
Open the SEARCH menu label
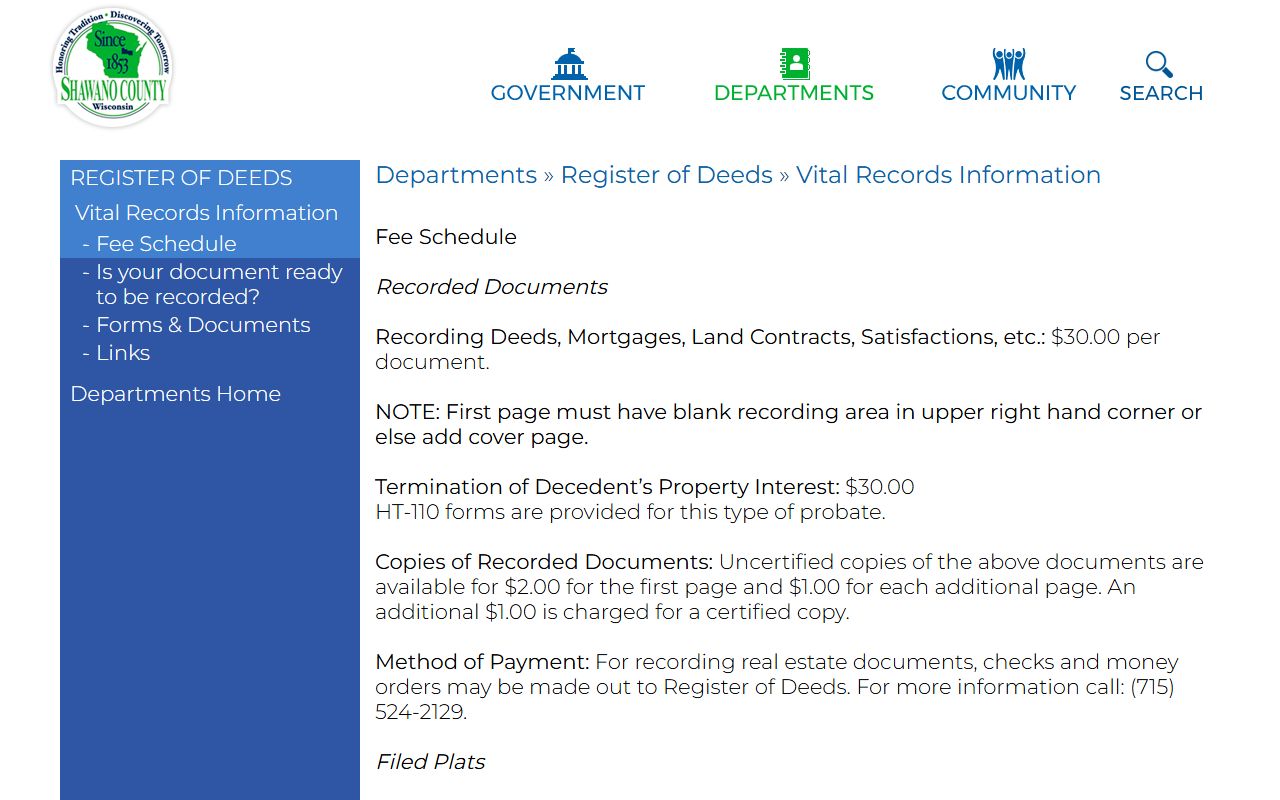pyautogui.click(x=1161, y=93)
